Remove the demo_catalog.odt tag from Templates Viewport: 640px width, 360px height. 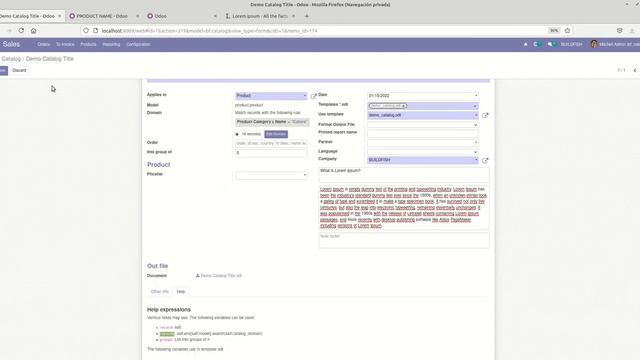click(403, 106)
